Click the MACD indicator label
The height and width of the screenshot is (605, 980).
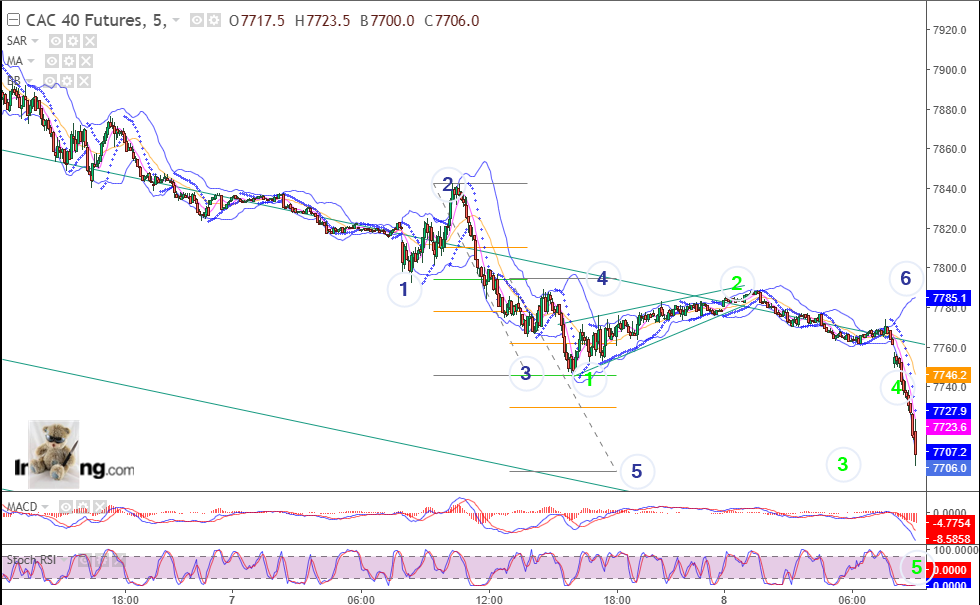tap(22, 506)
